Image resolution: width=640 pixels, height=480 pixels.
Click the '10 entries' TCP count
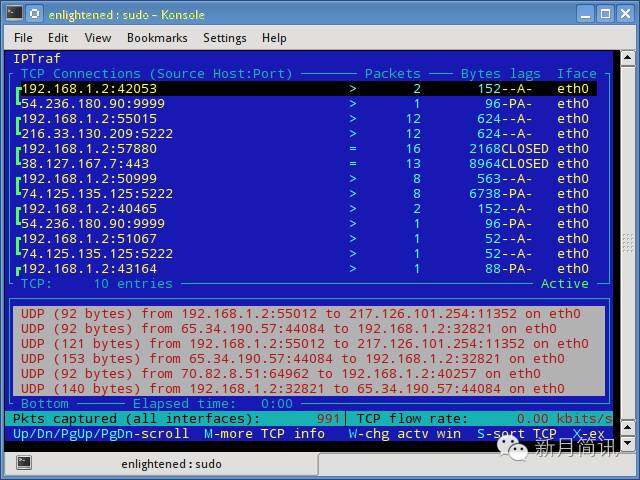133,284
